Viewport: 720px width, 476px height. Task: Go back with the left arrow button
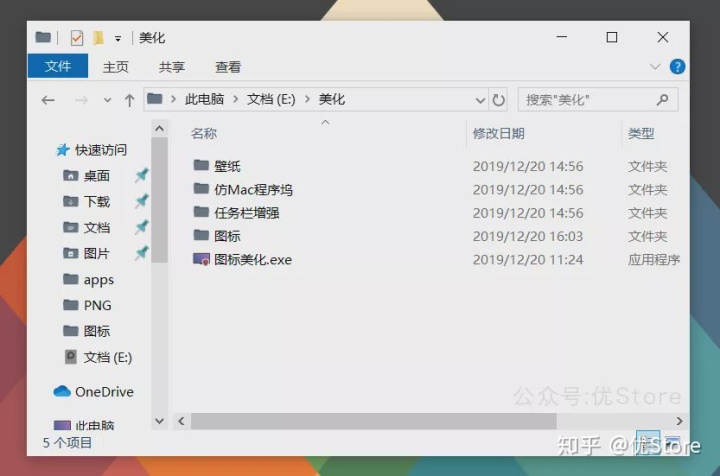pyautogui.click(x=48, y=100)
